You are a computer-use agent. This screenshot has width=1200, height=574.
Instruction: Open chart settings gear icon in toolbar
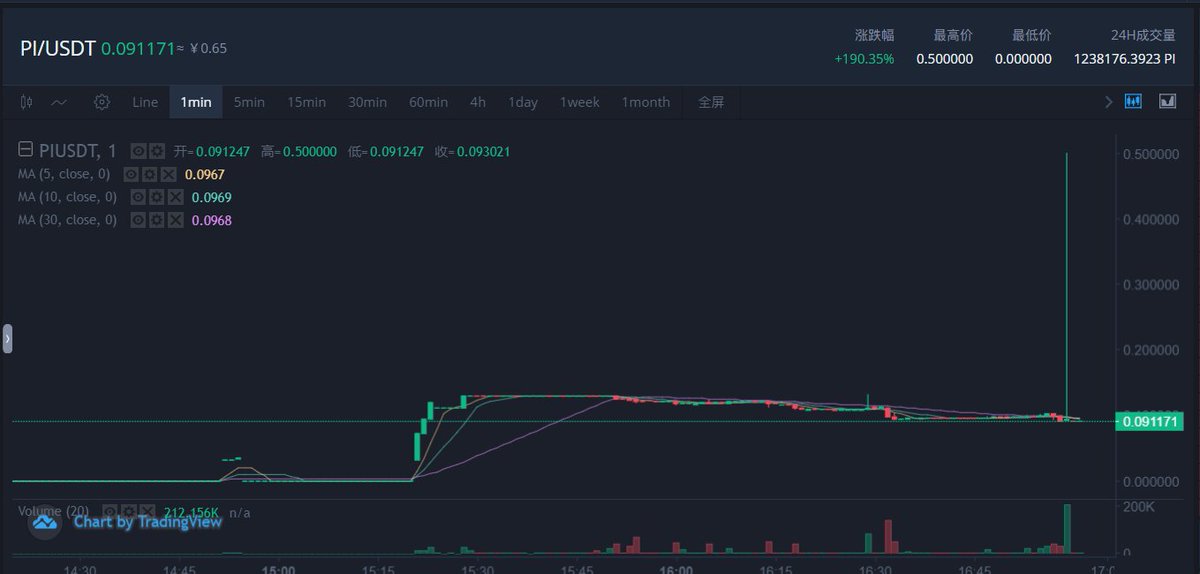101,102
